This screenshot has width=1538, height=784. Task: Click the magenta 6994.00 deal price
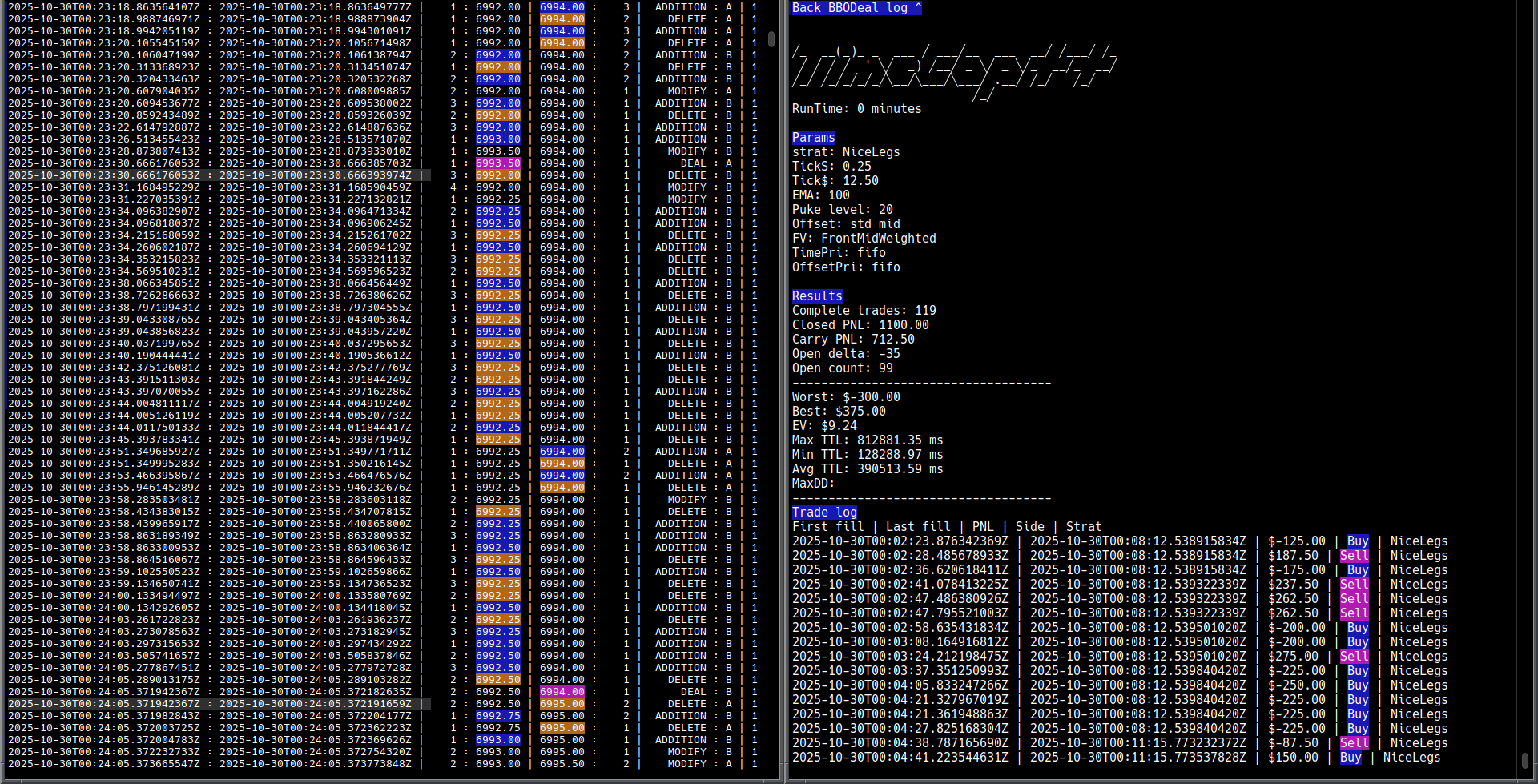coord(562,692)
